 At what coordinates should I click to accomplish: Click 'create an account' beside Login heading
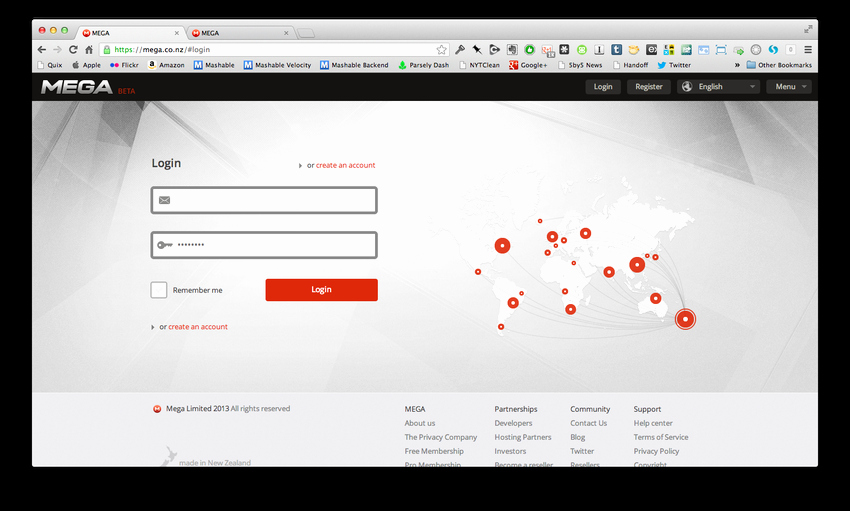pyautogui.click(x=345, y=165)
